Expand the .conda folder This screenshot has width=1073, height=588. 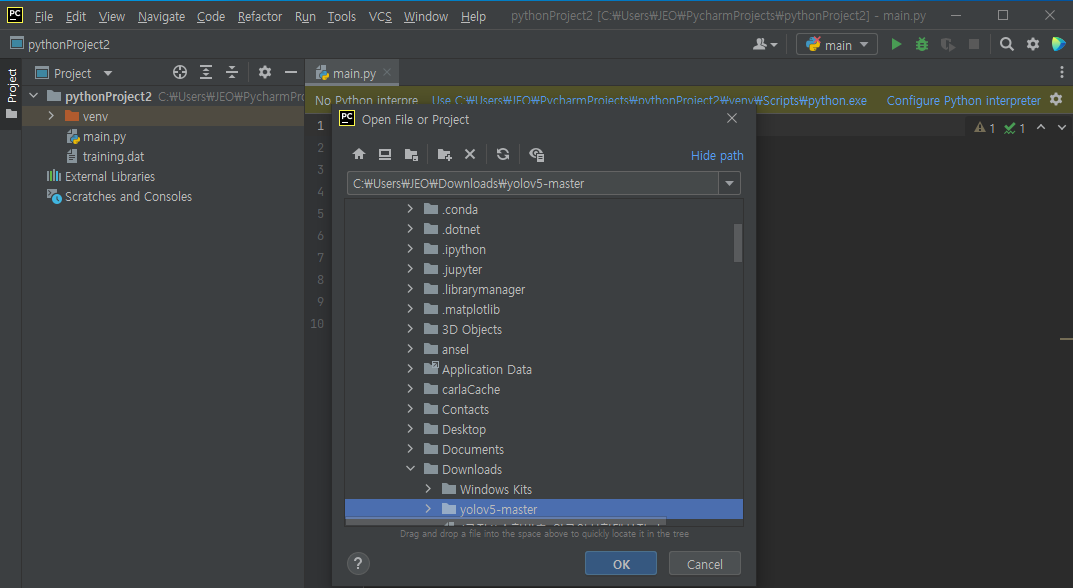[x=411, y=209]
